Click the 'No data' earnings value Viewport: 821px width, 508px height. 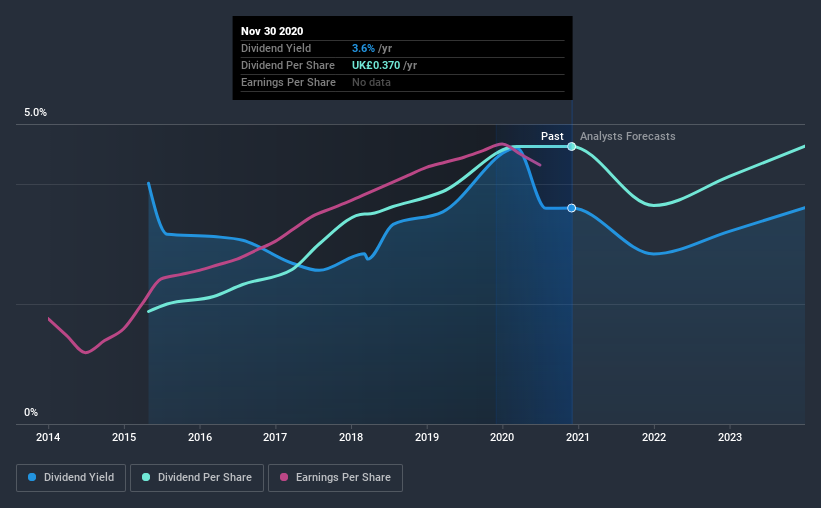(371, 82)
